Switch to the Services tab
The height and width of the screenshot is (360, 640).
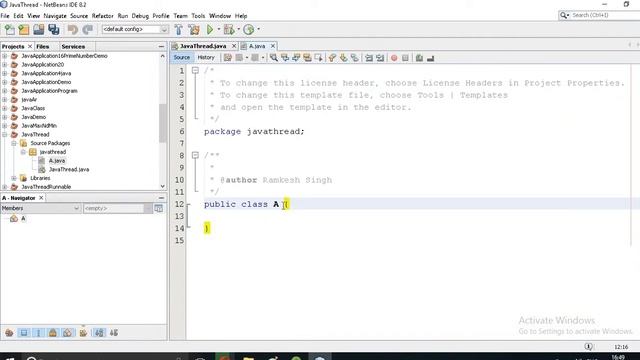point(73,47)
